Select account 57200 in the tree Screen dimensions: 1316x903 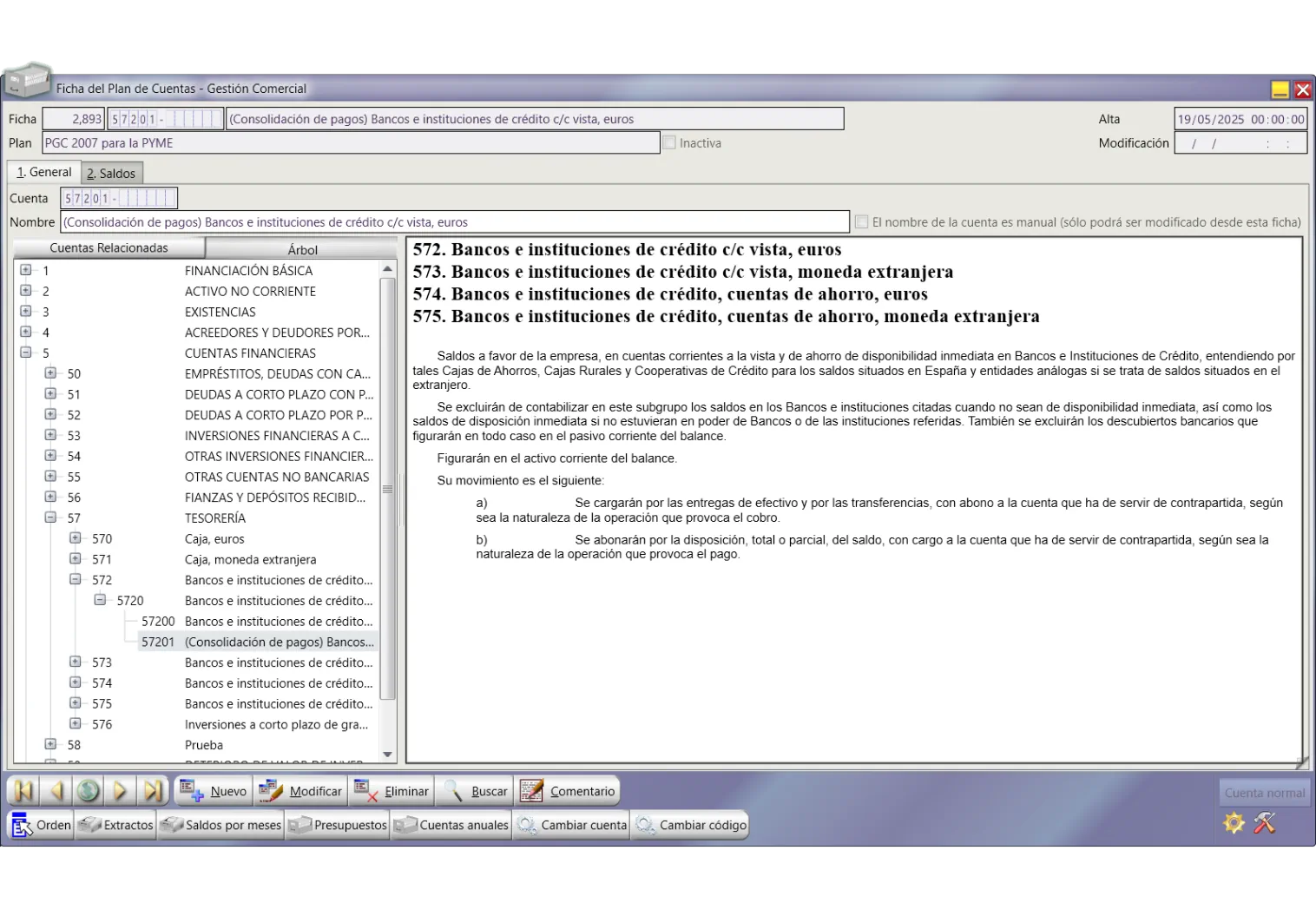tap(158, 622)
